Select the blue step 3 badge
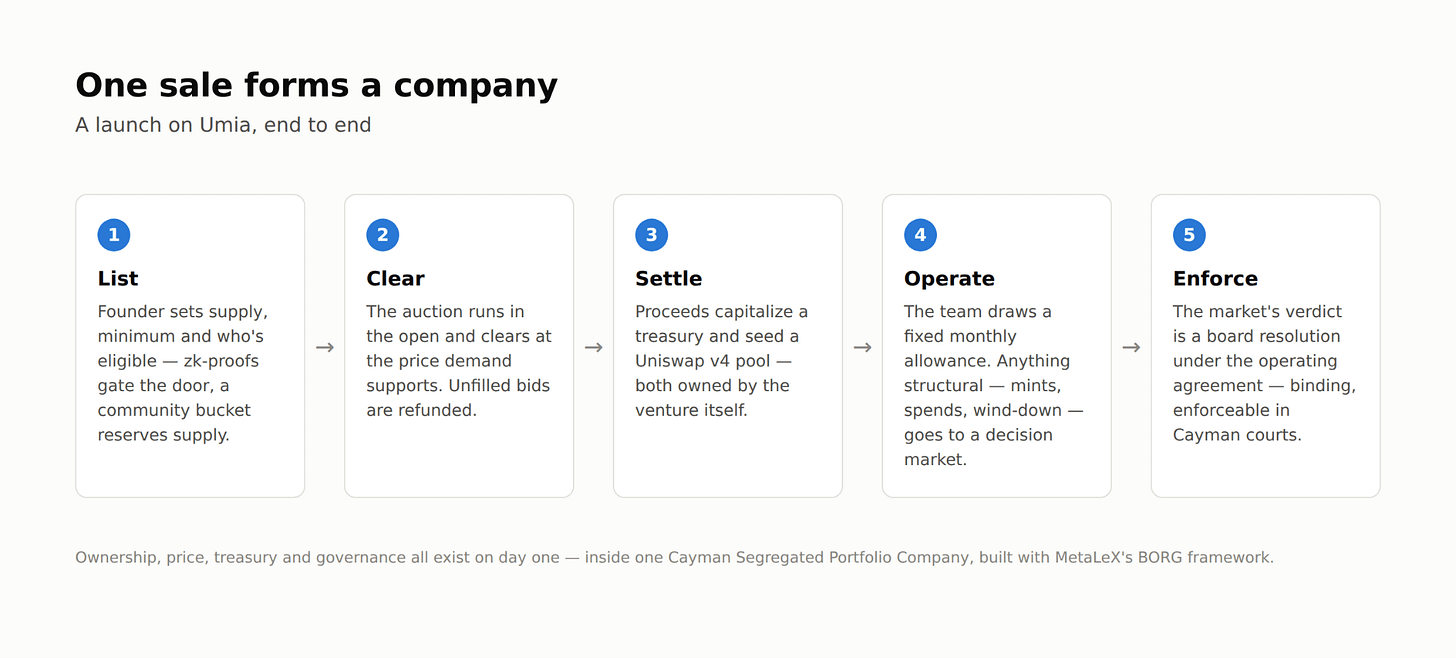 click(x=652, y=235)
